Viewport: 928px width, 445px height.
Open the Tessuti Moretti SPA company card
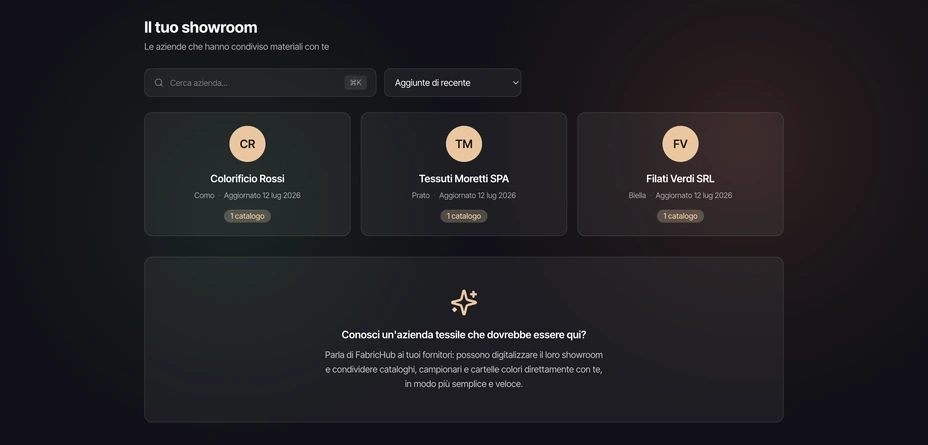(x=464, y=174)
